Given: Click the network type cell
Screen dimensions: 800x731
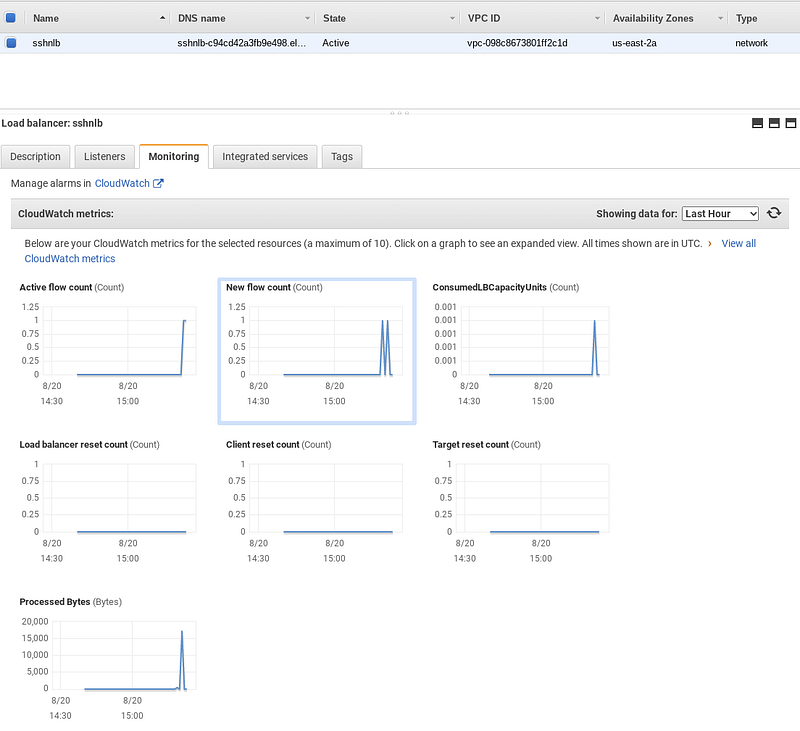Looking at the screenshot, I should pos(751,43).
